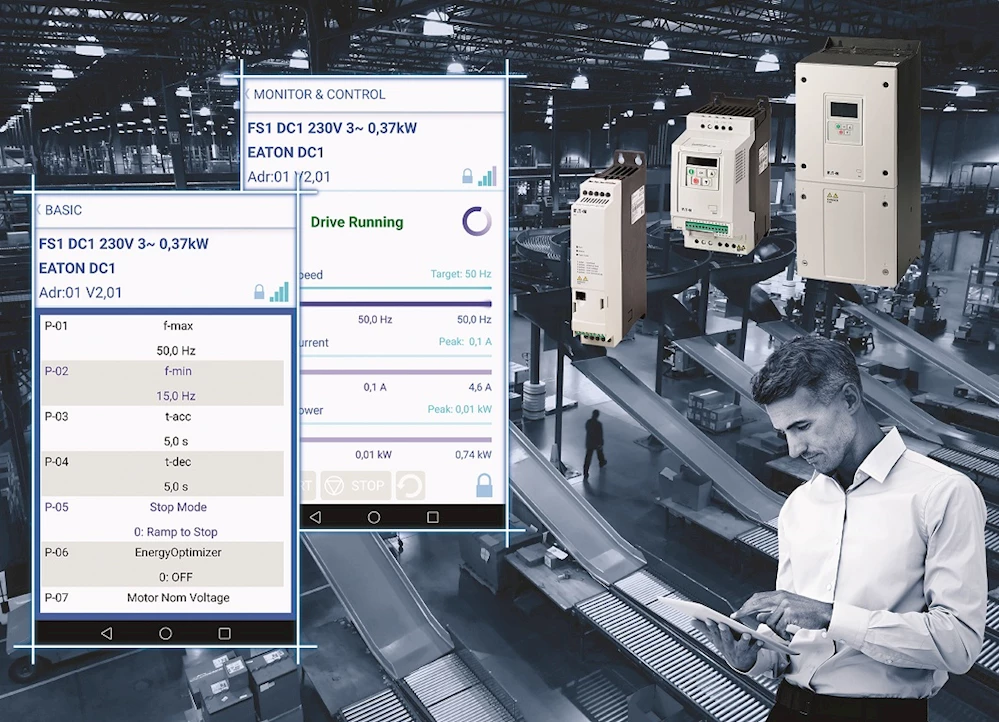
Task: Open the P-05 Stop Mode parameter selection
Action: point(165,519)
